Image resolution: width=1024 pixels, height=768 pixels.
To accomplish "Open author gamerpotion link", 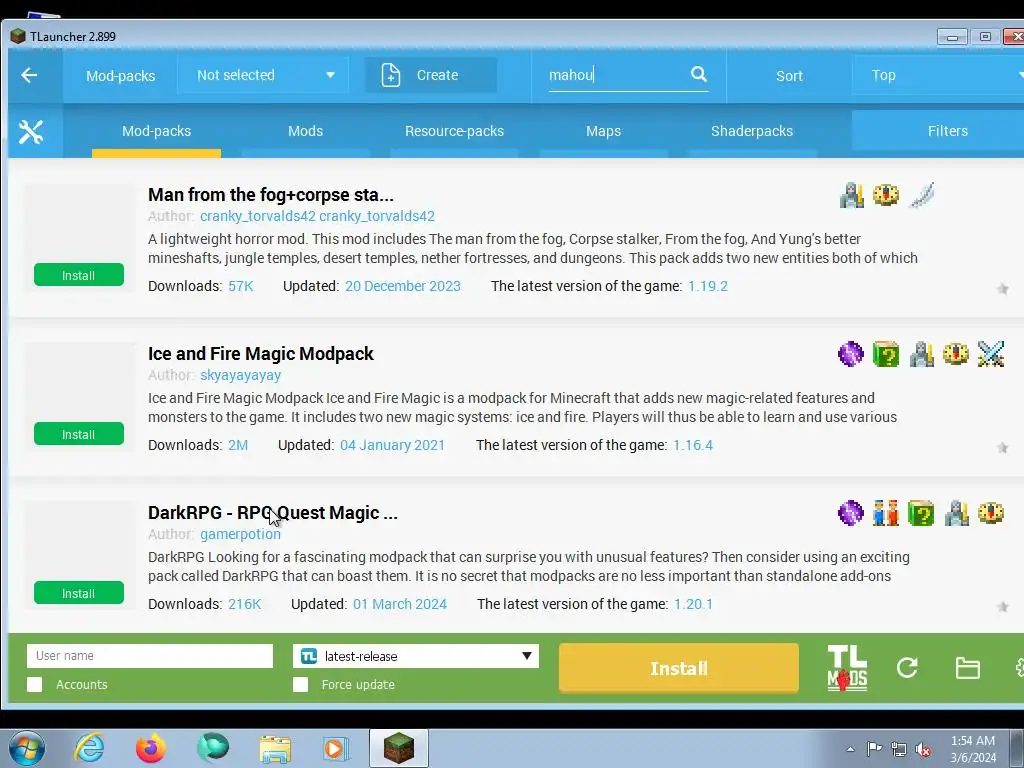I will pos(240,534).
